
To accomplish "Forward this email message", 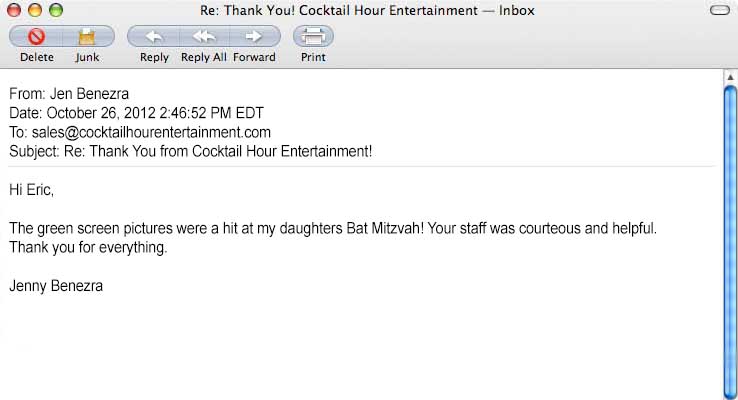I will coord(254,37).
